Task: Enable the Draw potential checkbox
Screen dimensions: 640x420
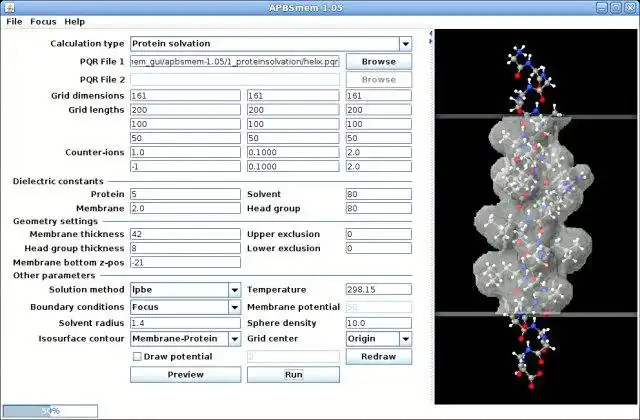Action: point(137,356)
